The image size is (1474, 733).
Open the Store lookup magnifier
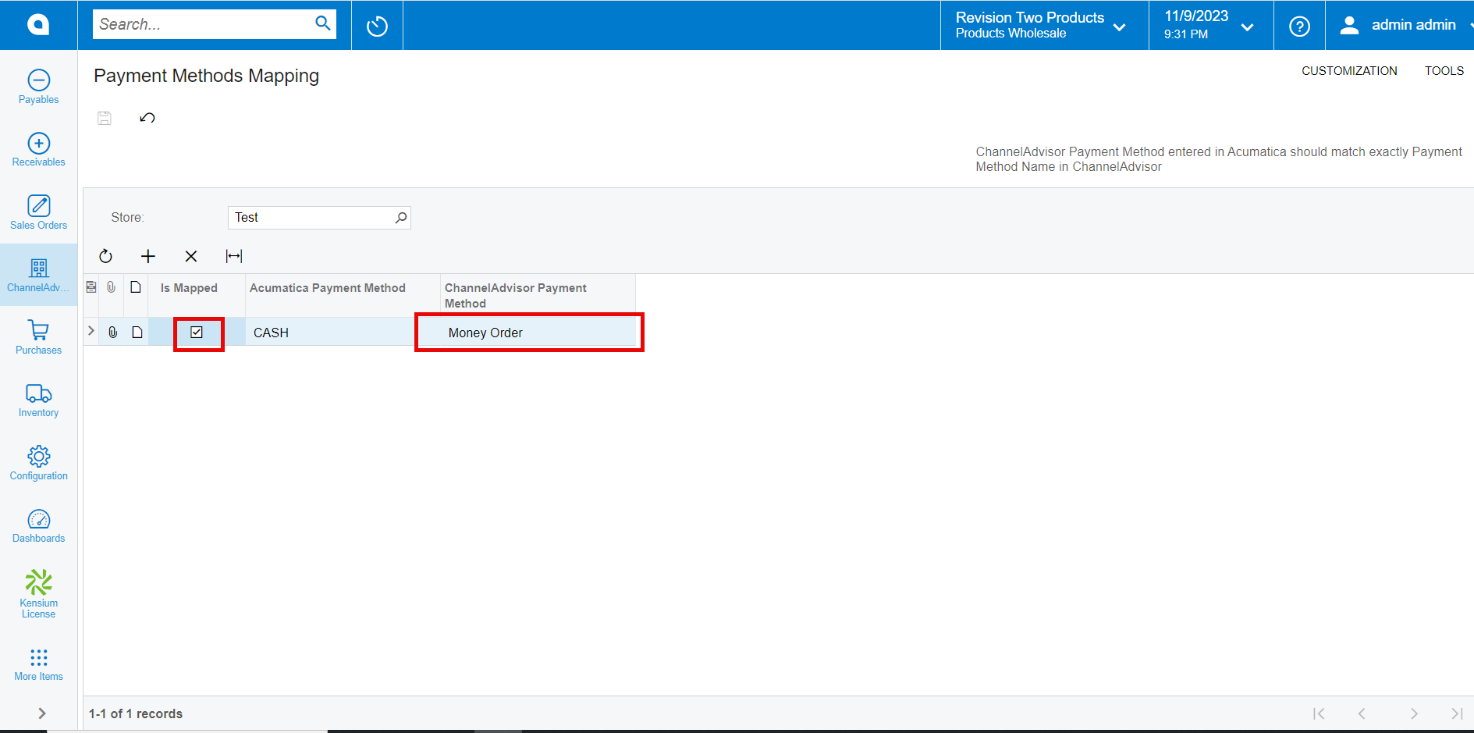coord(400,217)
